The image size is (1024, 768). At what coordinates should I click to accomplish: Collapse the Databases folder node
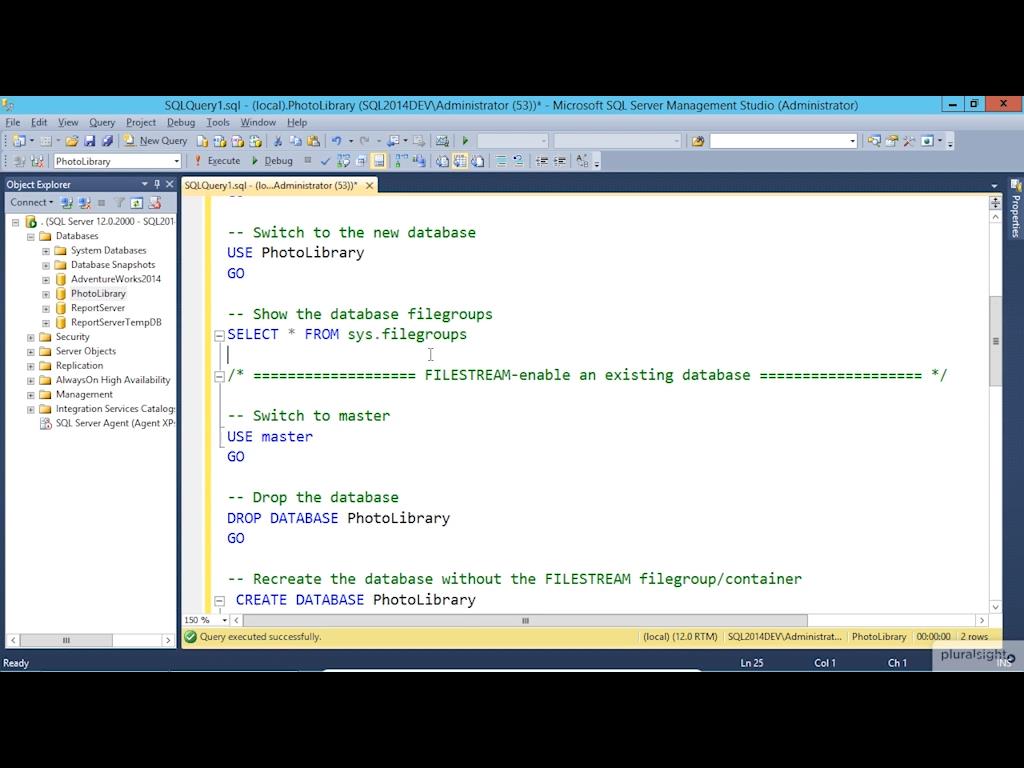[30, 236]
